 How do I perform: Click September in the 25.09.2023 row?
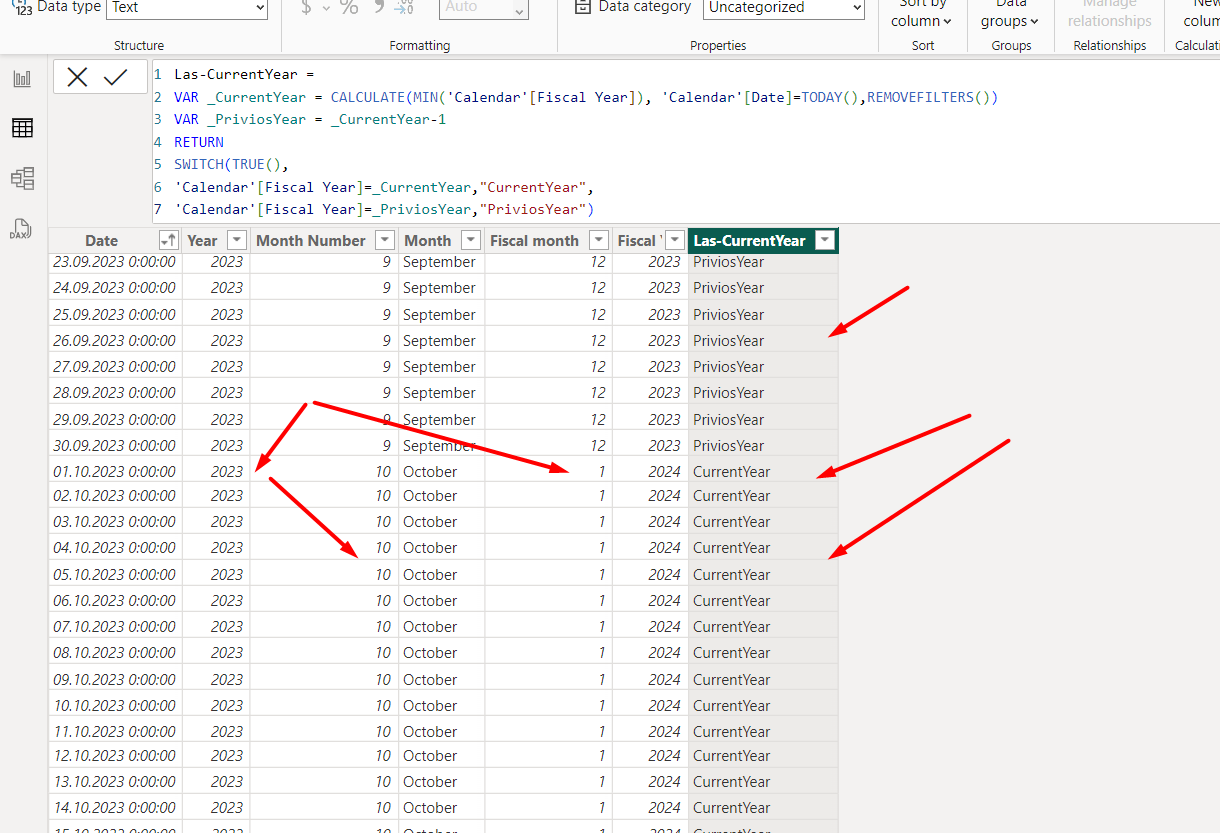(x=439, y=315)
